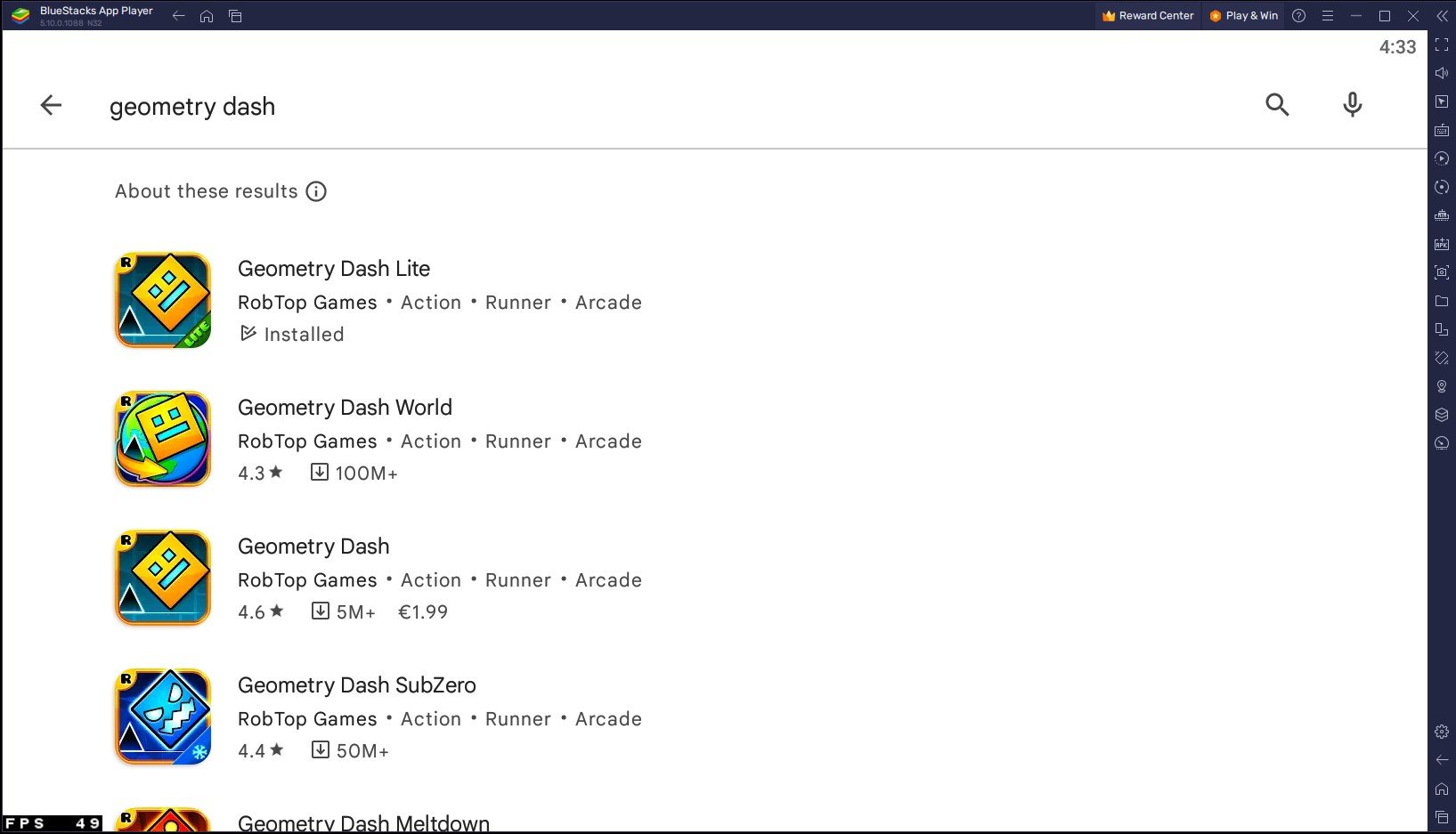The image size is (1456, 834).
Task: Open BlueStacks settings gear icon
Action: click(x=1442, y=732)
